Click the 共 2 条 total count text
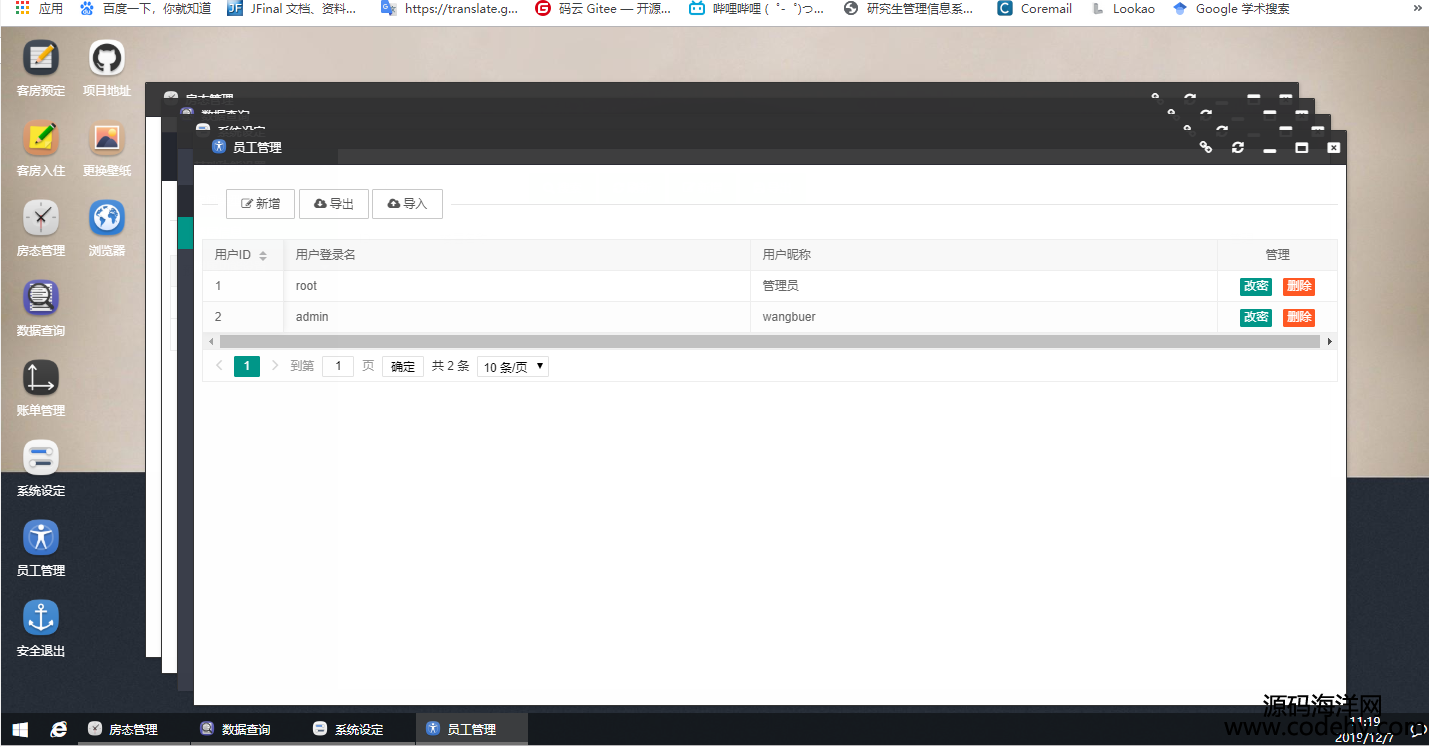 click(451, 366)
